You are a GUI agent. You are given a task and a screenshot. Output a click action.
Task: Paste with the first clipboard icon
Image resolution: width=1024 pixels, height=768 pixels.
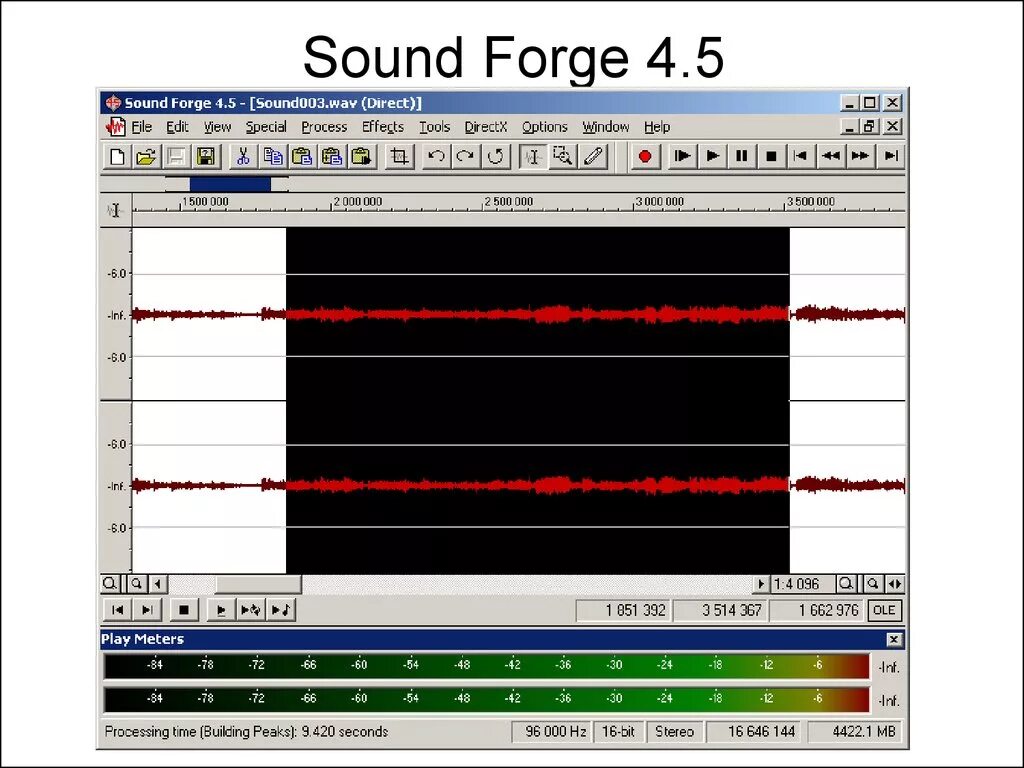(x=302, y=157)
